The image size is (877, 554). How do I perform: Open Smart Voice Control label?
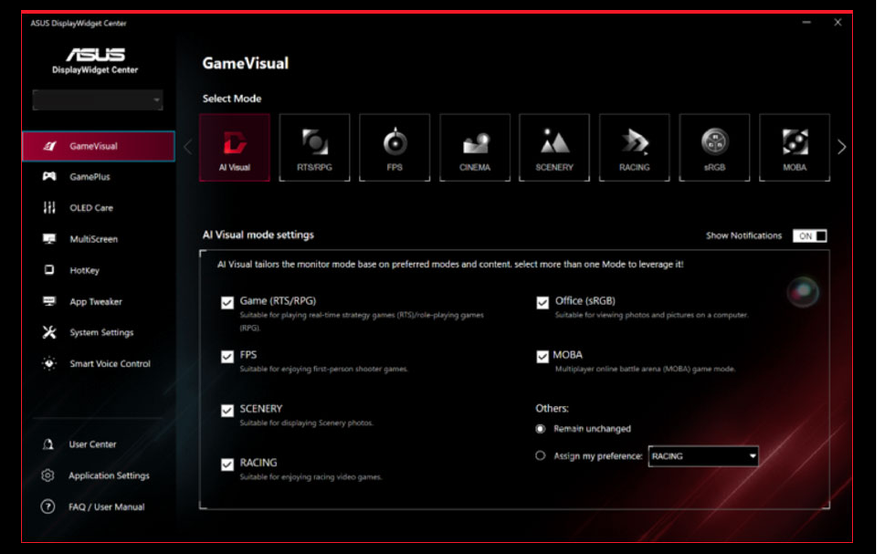point(110,363)
